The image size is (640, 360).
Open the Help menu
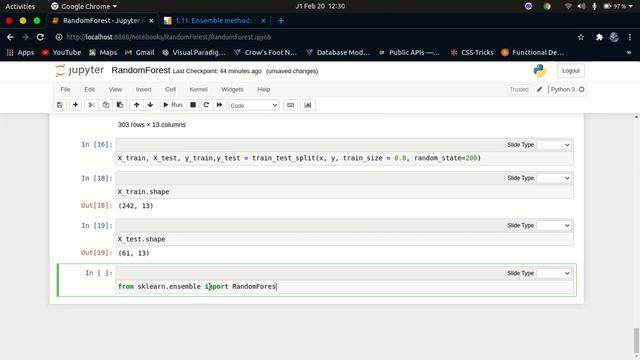pos(264,89)
